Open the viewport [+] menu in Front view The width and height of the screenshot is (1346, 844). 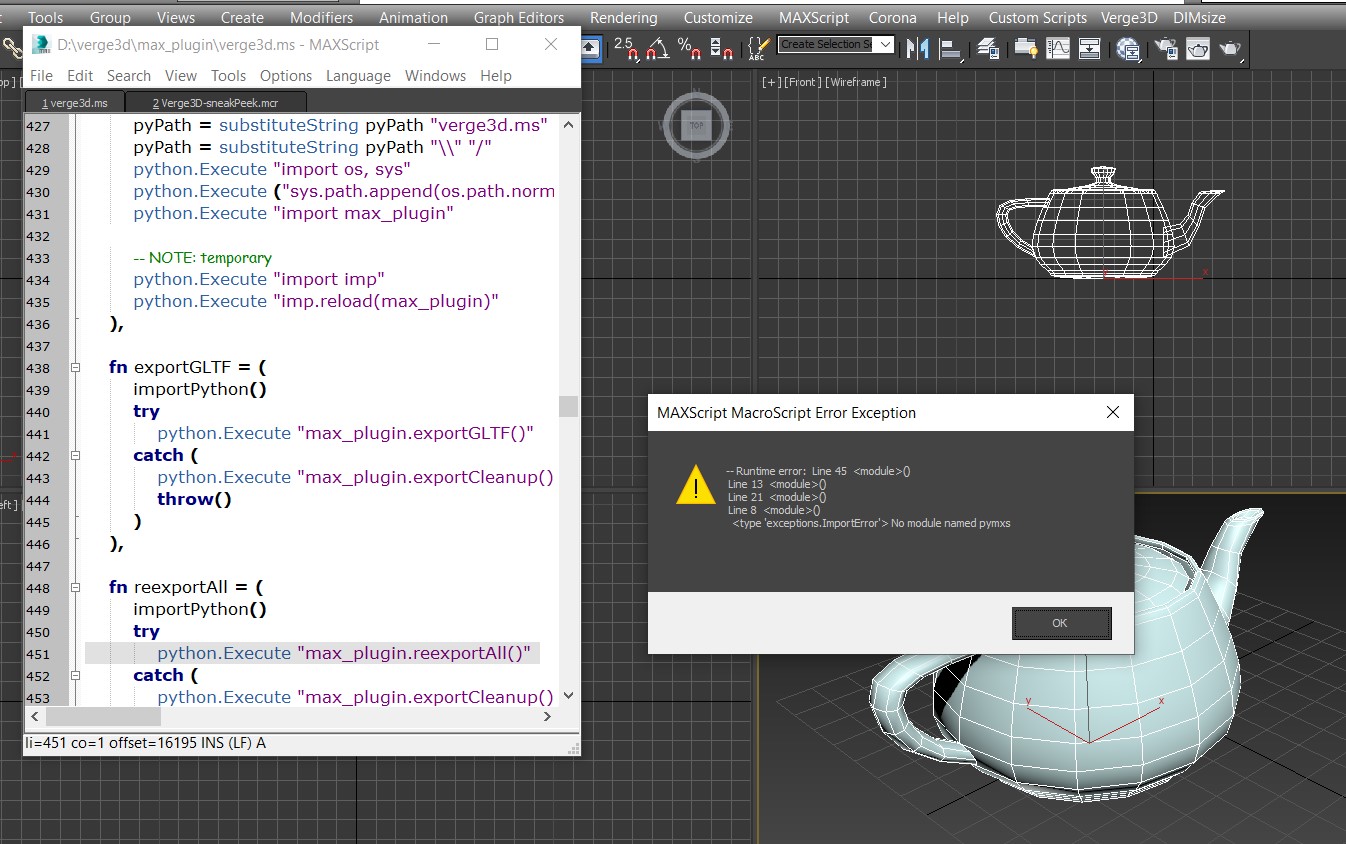(x=771, y=82)
